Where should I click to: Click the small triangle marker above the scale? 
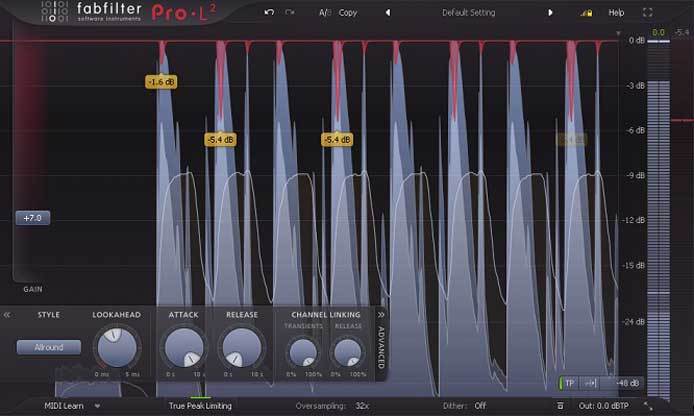[618, 34]
